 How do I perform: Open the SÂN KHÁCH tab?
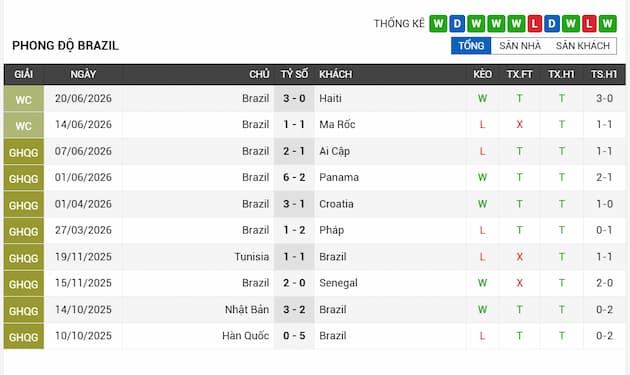tap(583, 46)
